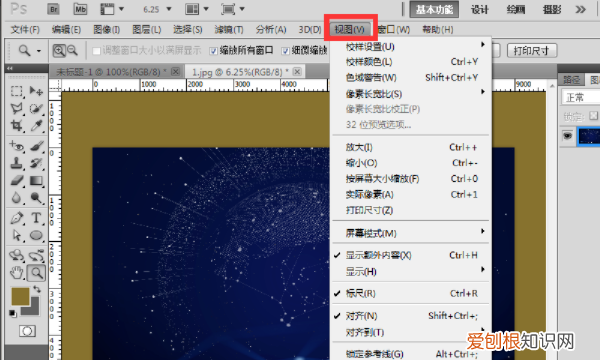The image size is (600, 360).
Task: Select the Dodge tool
Action: click(36, 198)
